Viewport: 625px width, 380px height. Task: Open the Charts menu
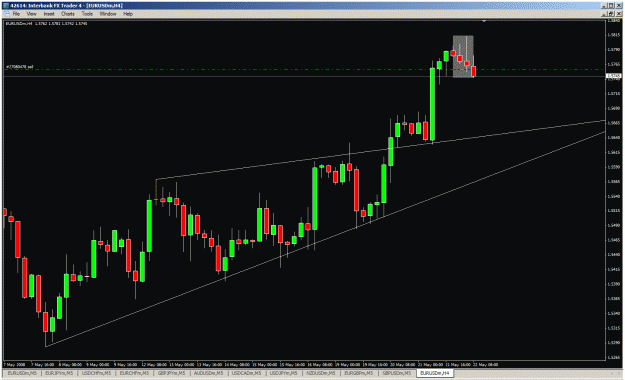click(68, 14)
